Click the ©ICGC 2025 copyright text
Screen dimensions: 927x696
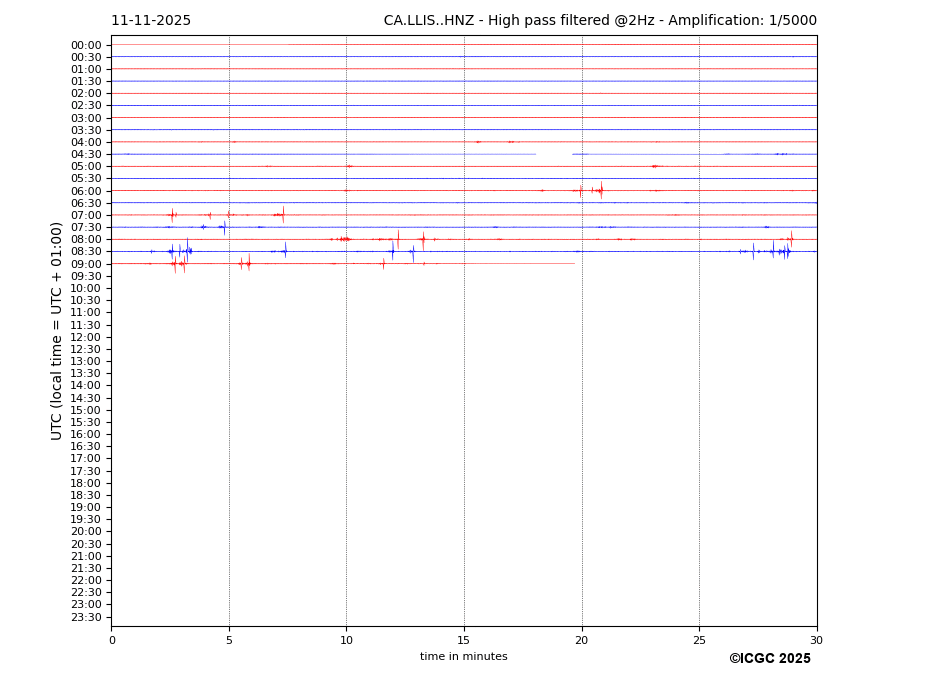click(x=769, y=659)
